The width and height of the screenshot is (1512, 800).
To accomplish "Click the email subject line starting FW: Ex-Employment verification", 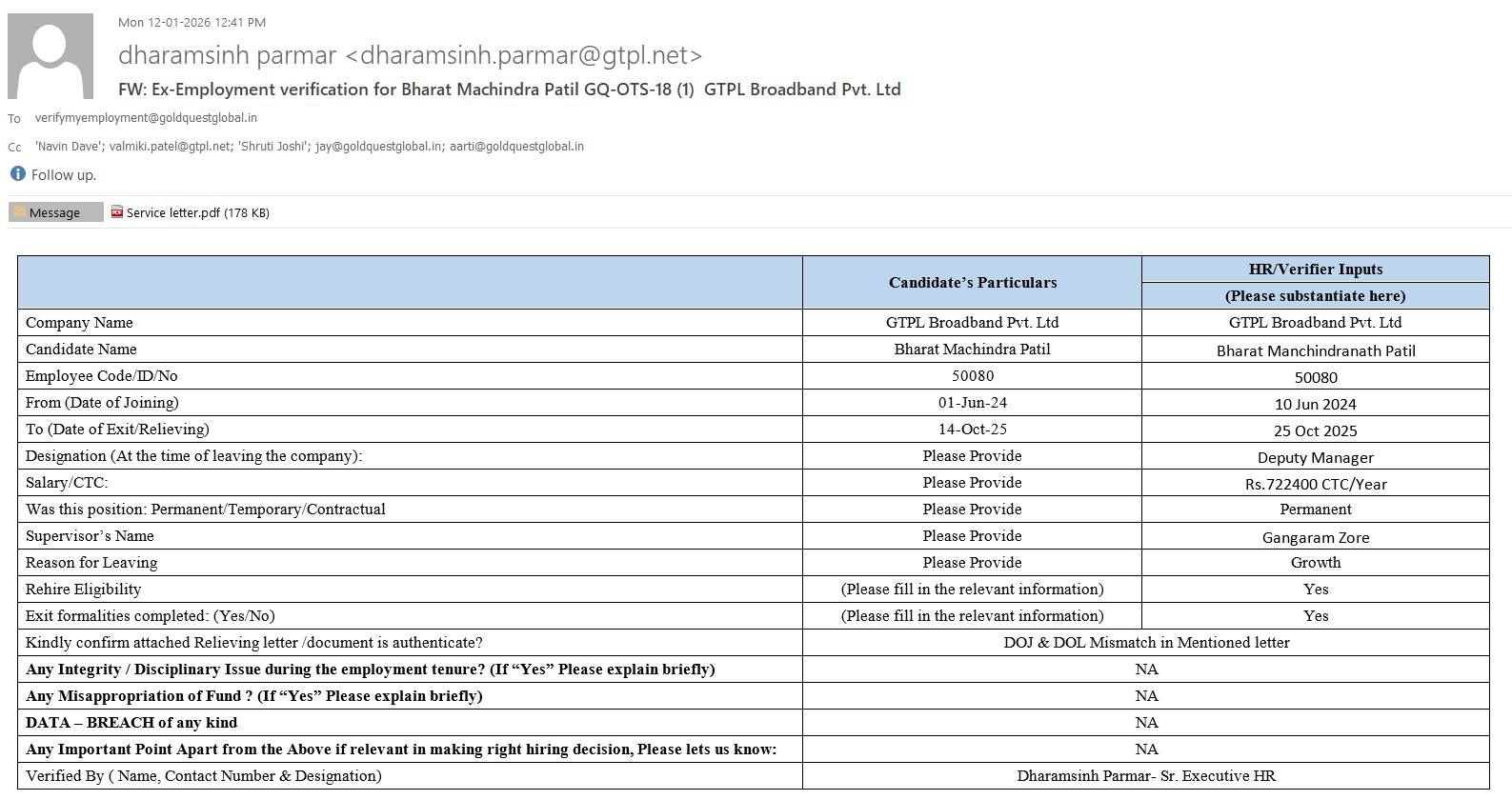I will [510, 90].
